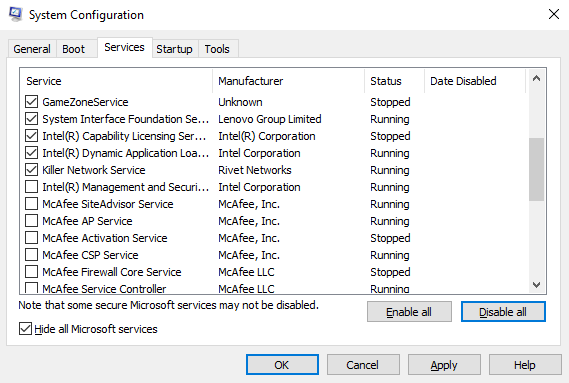Click the Disable all button
This screenshot has width=569, height=383.
503,312
